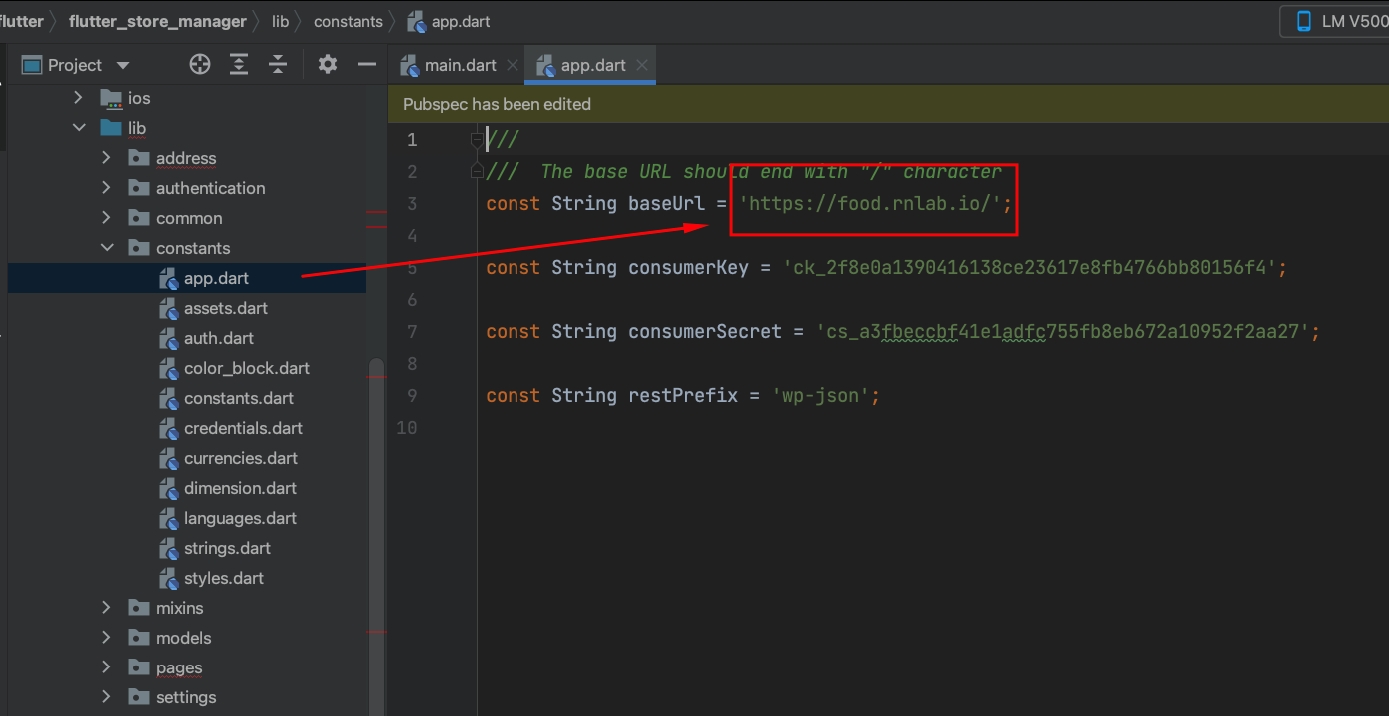Image resolution: width=1389 pixels, height=716 pixels.
Task: Expand the pages folder chevron
Action: (x=106, y=667)
